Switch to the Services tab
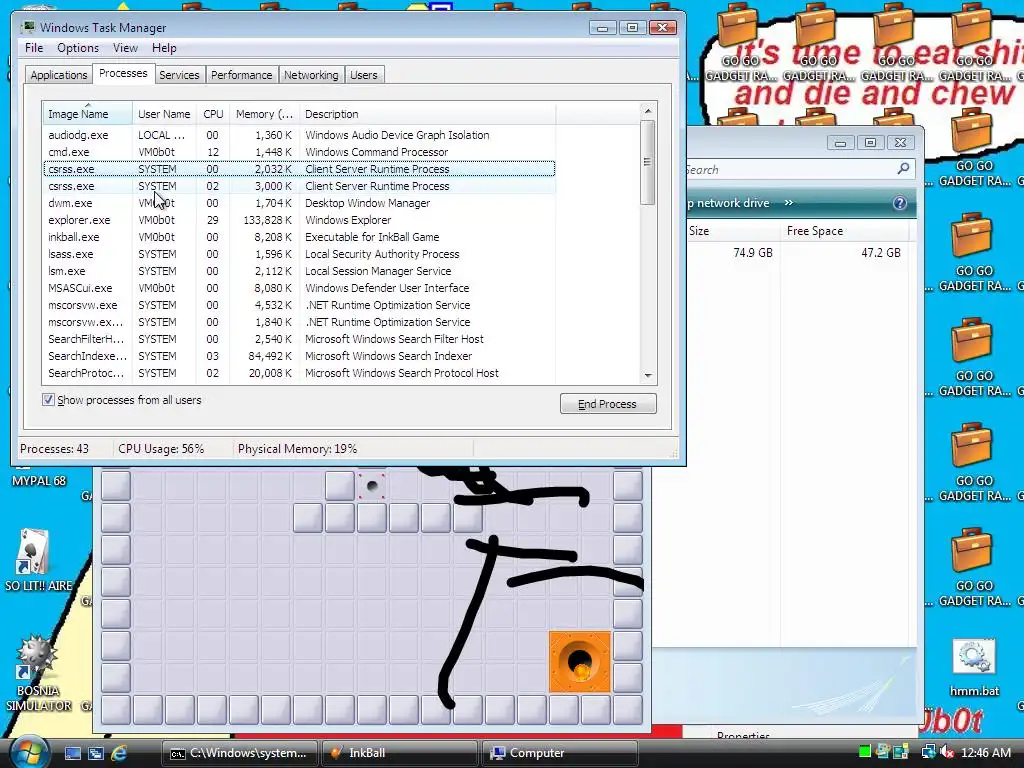 [179, 75]
